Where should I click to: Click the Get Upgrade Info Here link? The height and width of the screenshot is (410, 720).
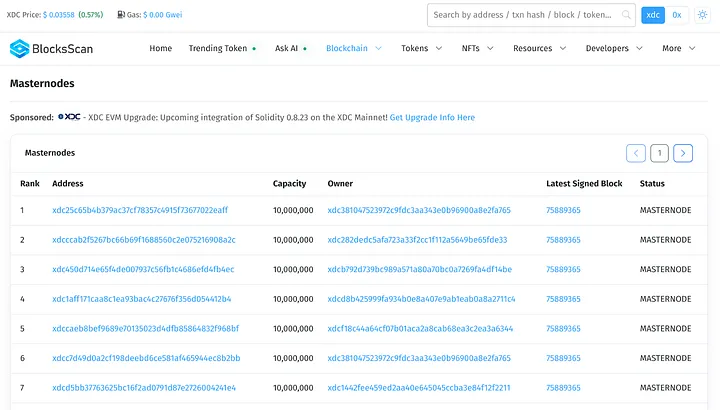432,117
